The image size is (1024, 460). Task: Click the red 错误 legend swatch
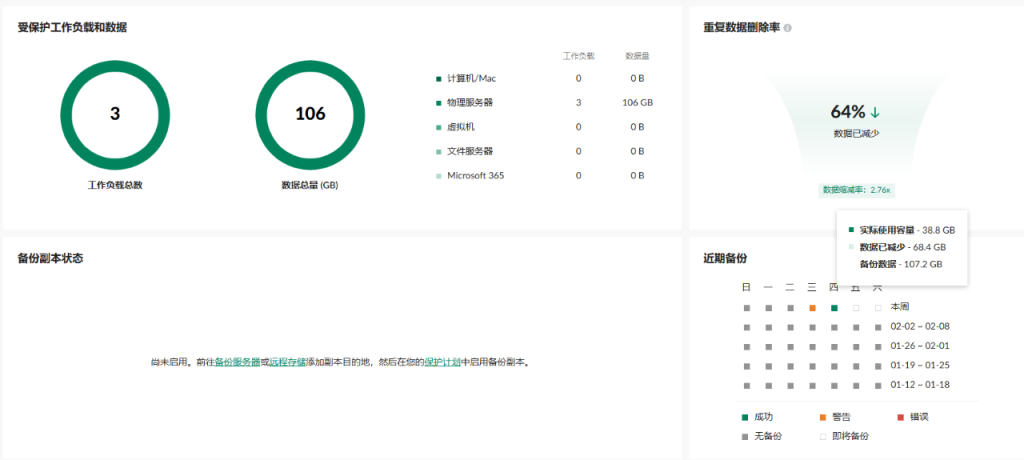point(900,417)
